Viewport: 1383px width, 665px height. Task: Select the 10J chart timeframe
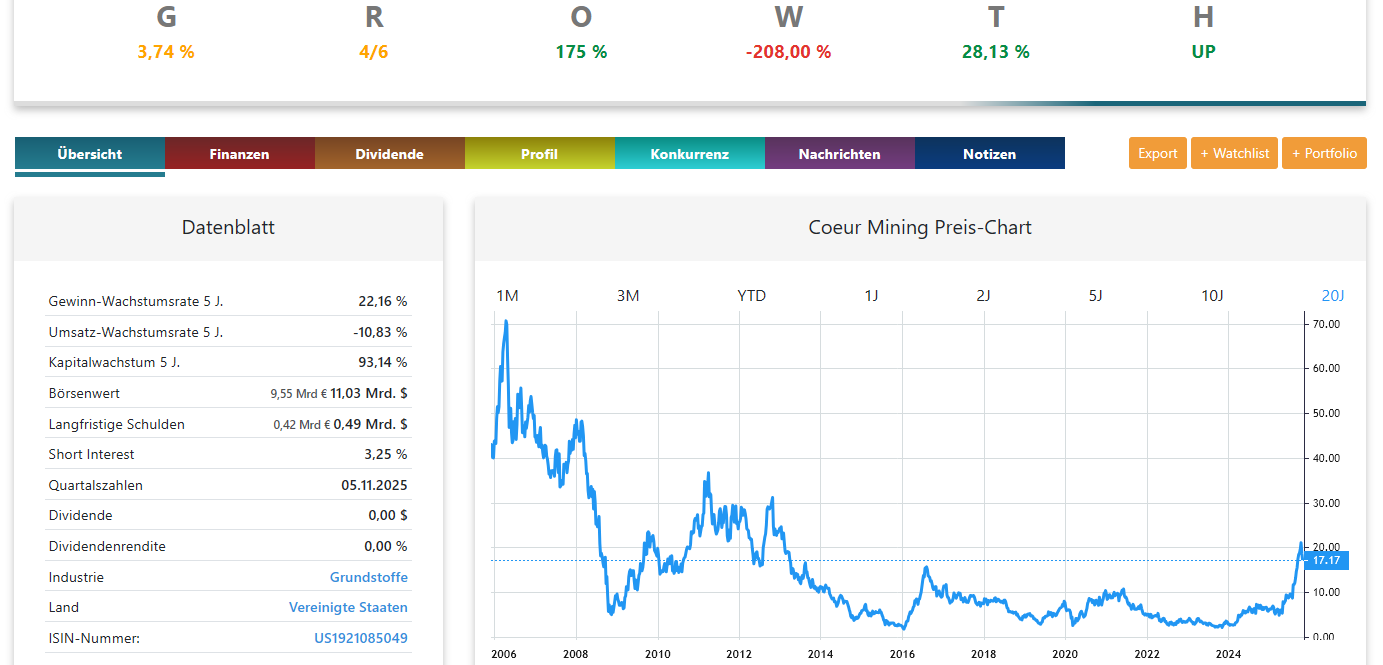pyautogui.click(x=1212, y=295)
